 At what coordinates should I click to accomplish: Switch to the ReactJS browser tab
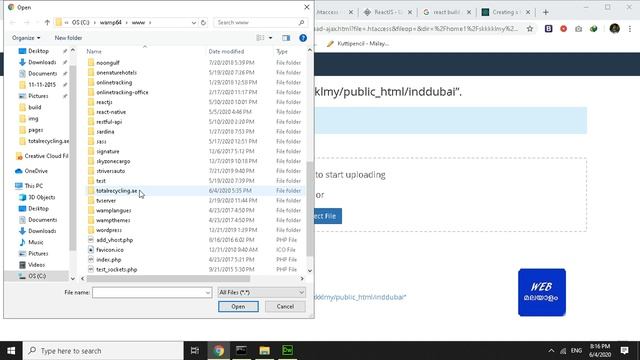coord(388,12)
